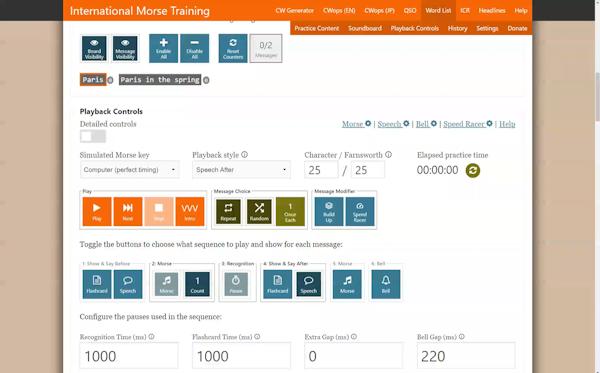600x373 pixels.
Task: Toggle Message Visibility eye button
Action: (125, 48)
